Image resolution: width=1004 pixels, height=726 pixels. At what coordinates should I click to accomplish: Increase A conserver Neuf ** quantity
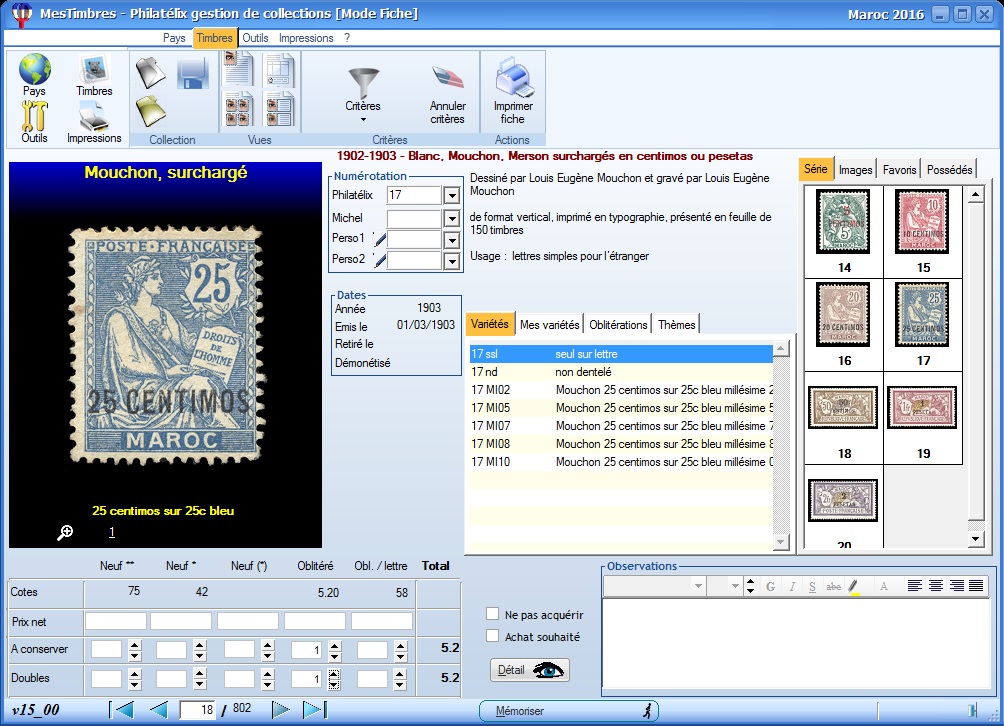134,645
